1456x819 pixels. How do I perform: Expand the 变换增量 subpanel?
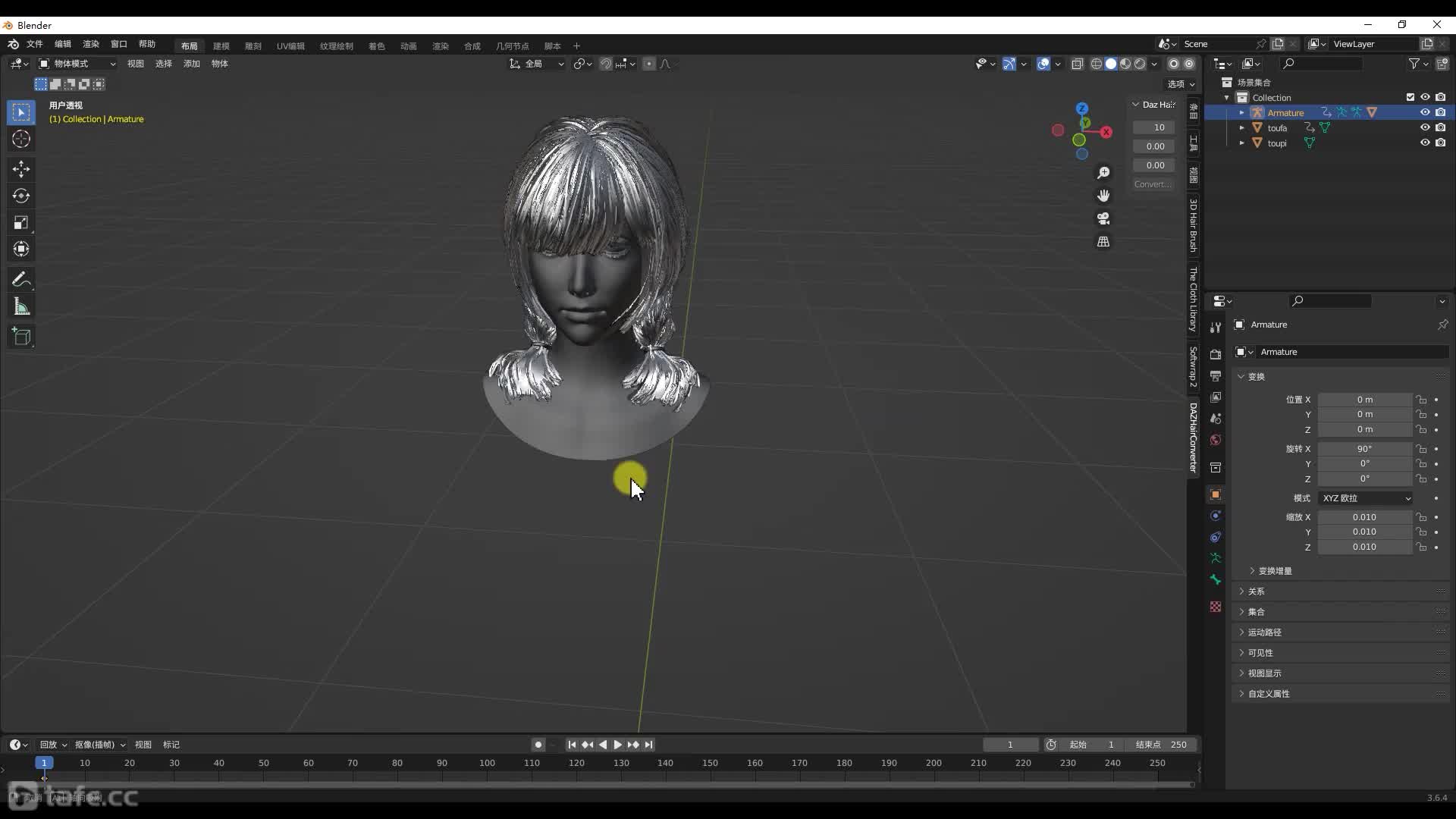click(x=1275, y=570)
